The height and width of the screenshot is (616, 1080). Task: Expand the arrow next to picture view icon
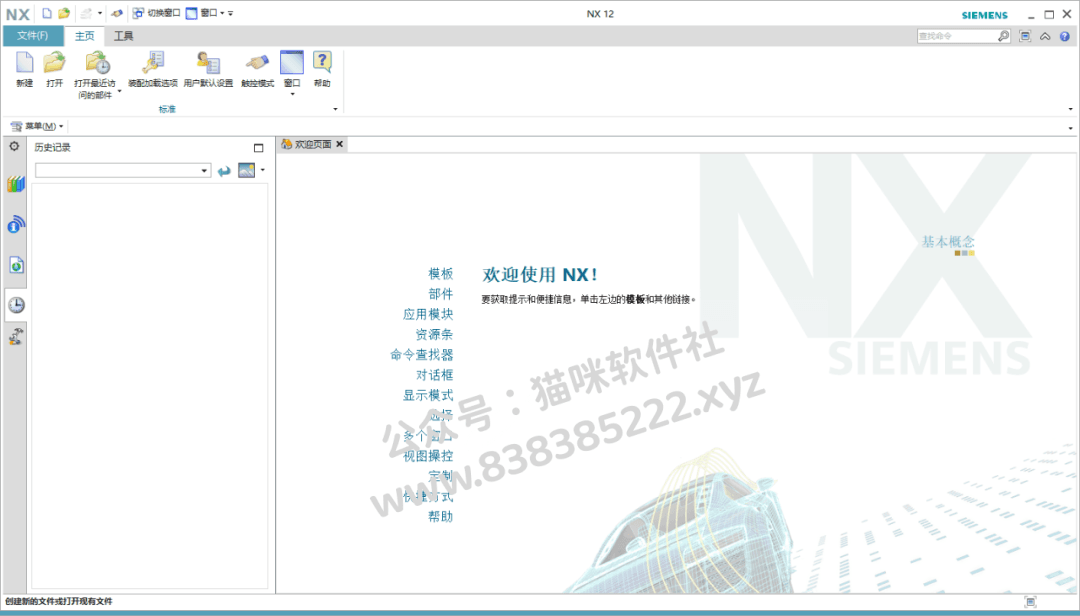click(262, 170)
